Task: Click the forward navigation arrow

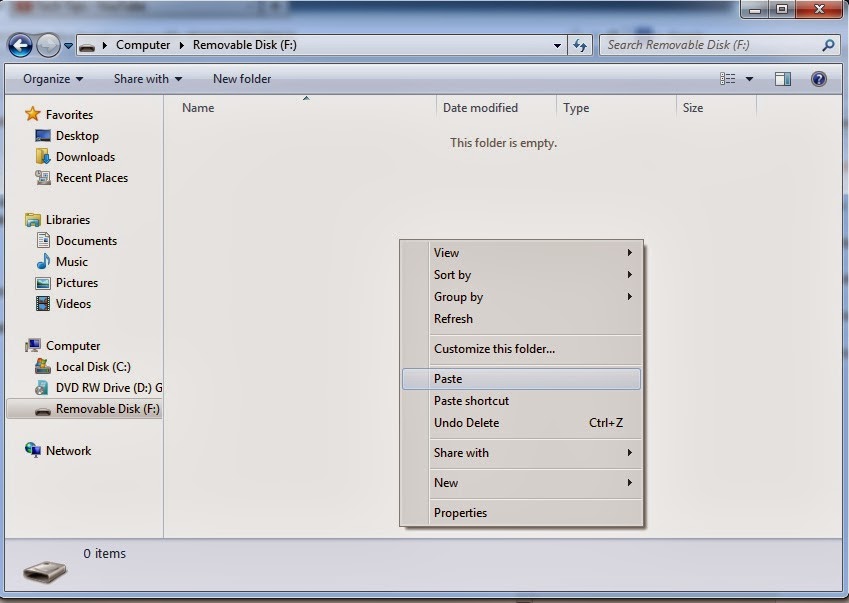Action: (46, 45)
